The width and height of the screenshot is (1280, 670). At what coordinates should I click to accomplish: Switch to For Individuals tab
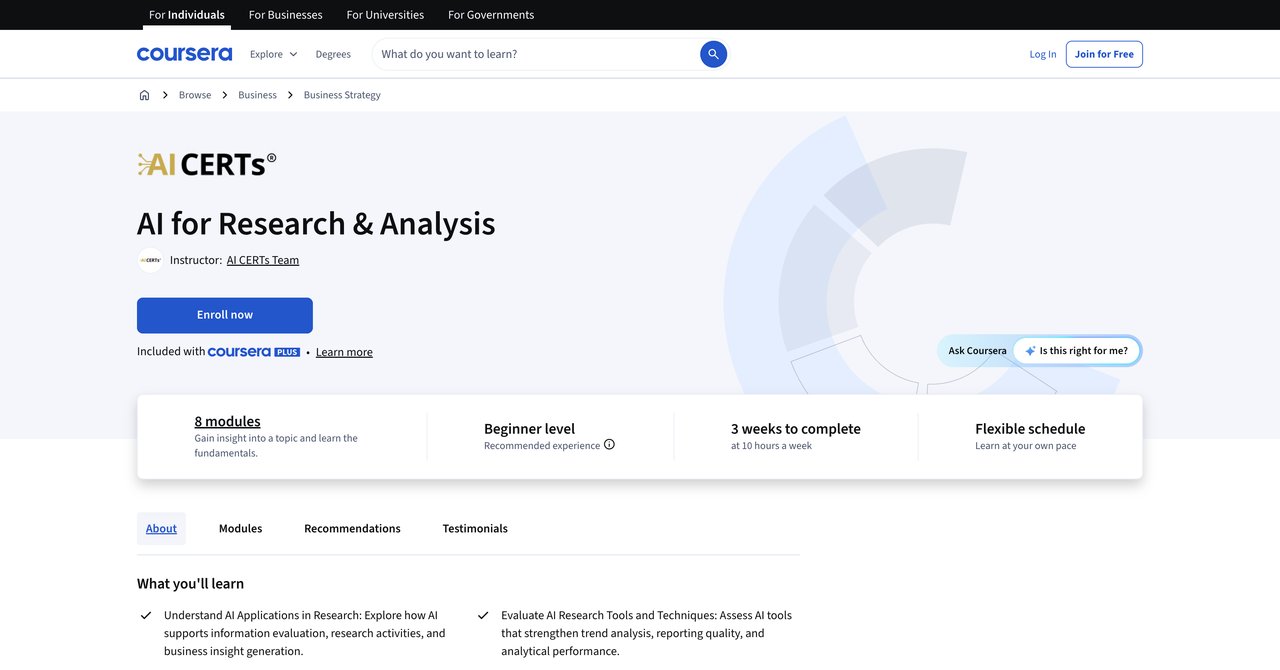coord(187,15)
